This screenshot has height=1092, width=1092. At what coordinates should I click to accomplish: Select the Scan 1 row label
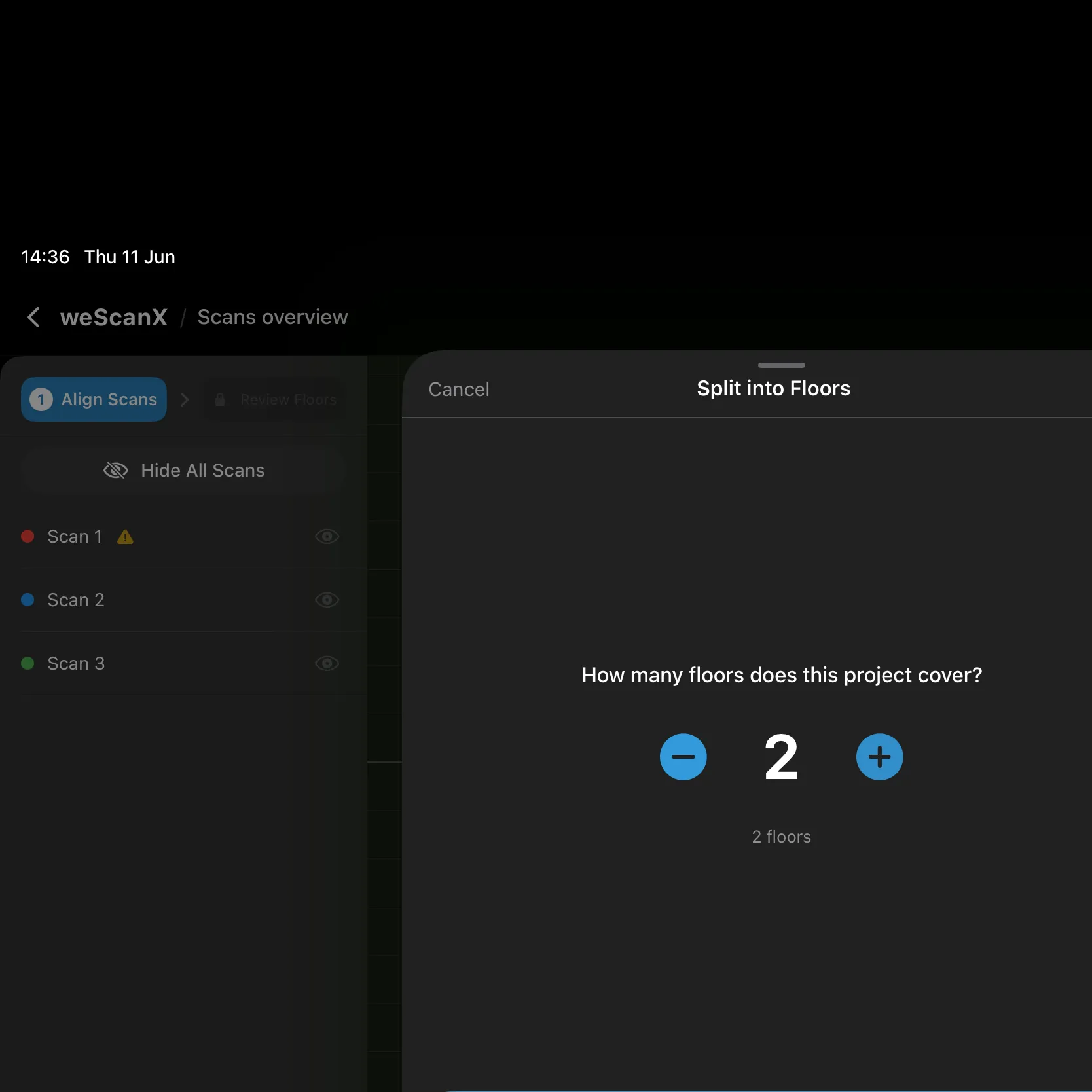coord(75,537)
